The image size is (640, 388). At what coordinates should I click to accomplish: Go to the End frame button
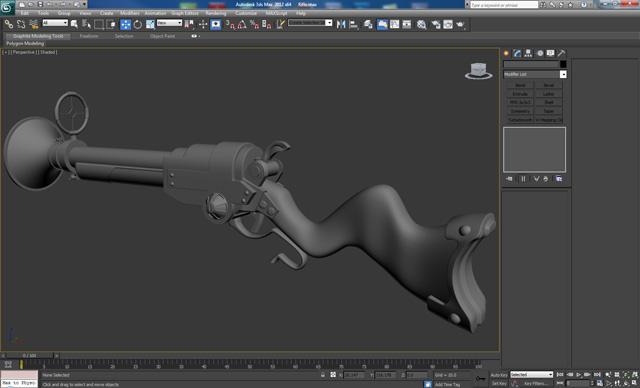pyautogui.click(x=597, y=375)
